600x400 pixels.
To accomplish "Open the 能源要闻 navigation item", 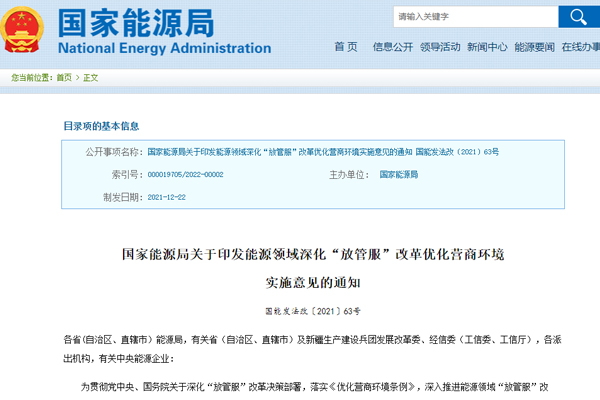I will (x=534, y=47).
